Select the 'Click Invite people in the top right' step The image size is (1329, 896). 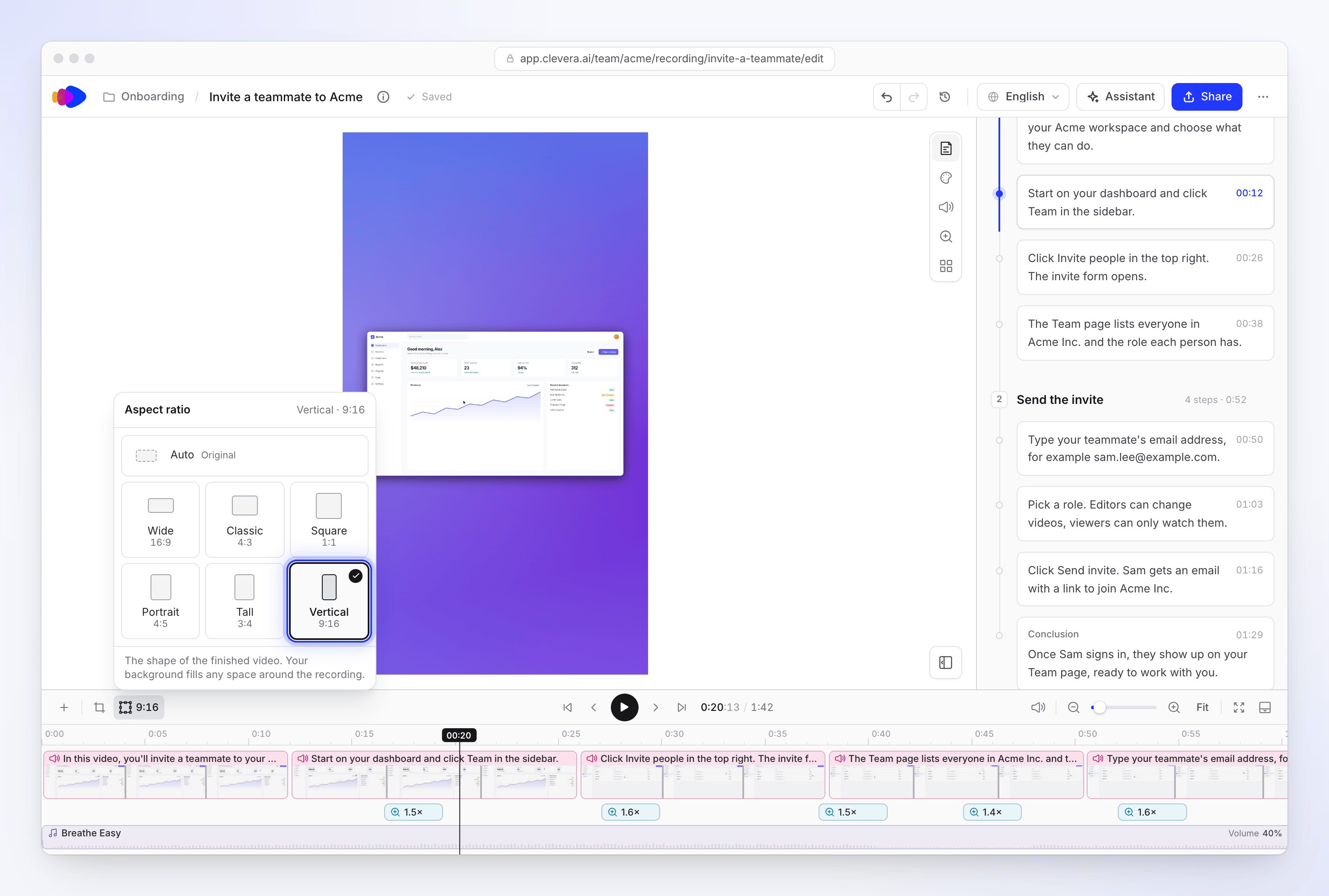1145,267
